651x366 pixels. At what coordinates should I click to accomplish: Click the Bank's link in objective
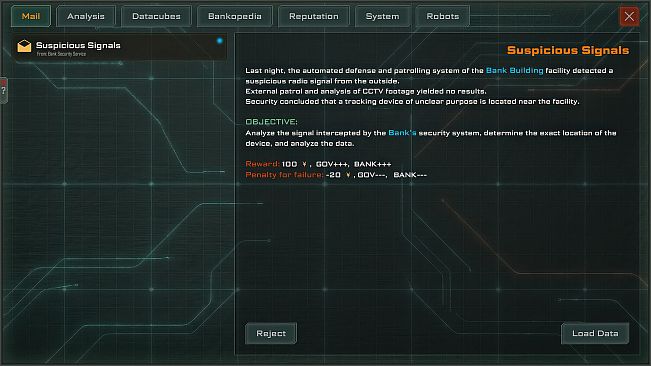402,133
